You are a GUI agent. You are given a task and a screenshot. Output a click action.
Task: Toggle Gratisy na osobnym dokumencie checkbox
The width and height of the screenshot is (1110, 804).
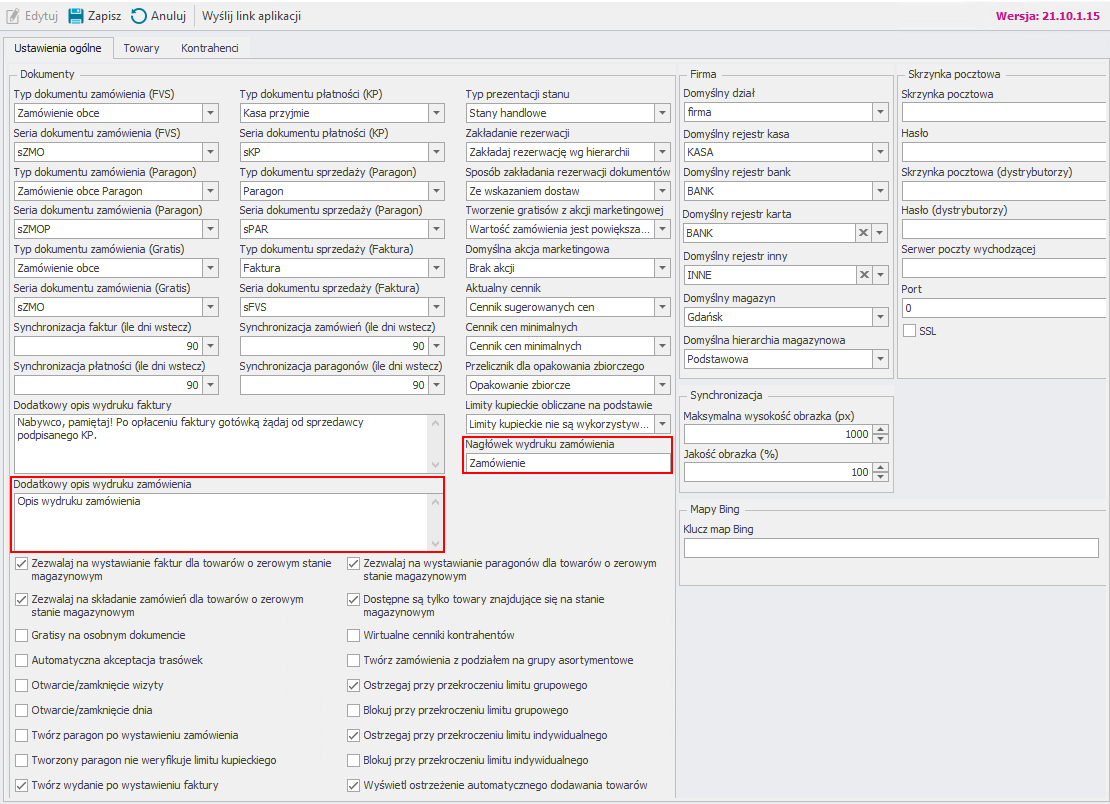[22, 635]
